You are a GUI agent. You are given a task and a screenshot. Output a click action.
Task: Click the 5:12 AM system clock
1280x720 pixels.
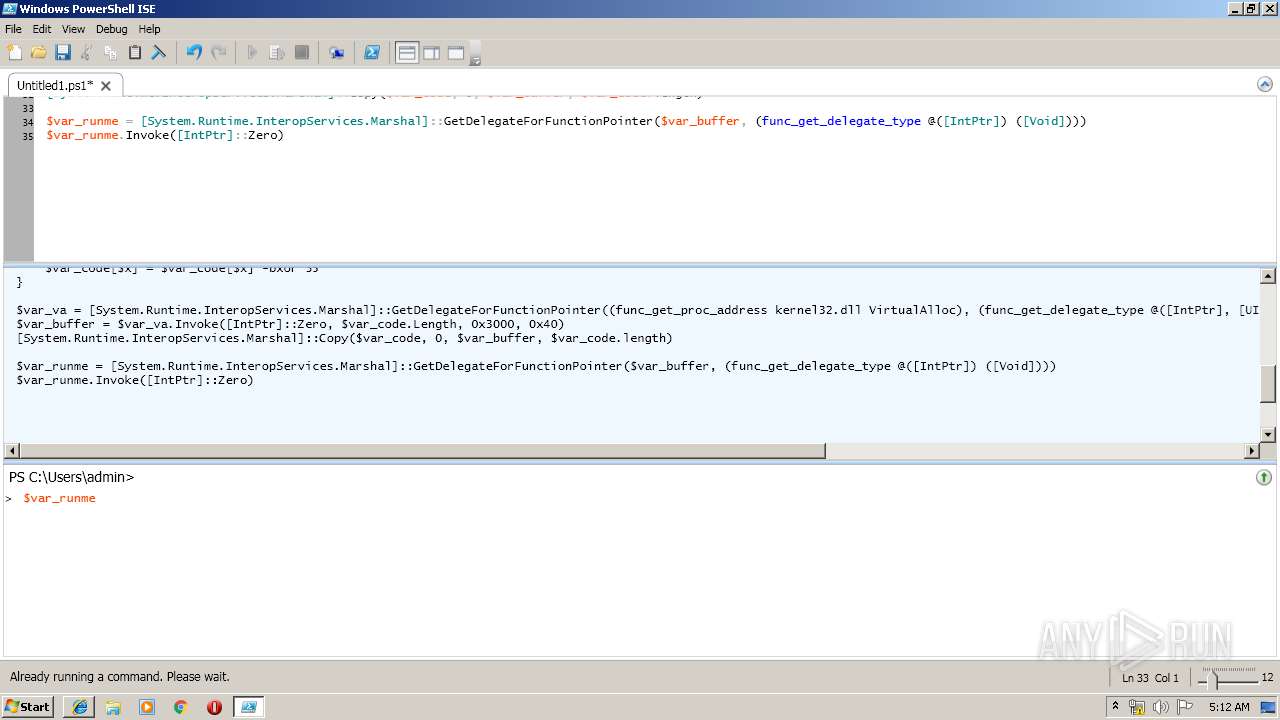[1229, 707]
